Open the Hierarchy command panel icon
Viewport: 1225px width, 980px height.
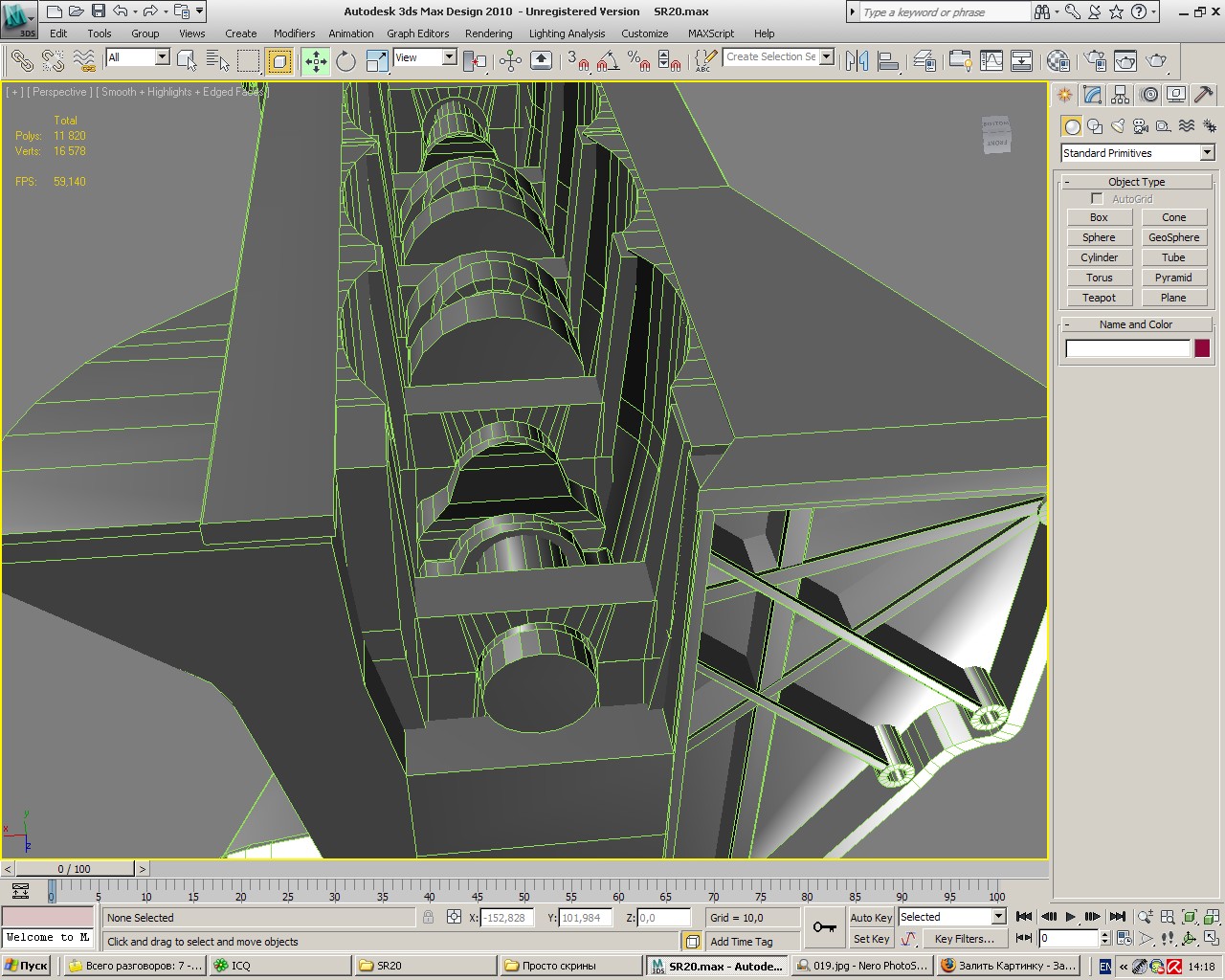pos(1121,95)
